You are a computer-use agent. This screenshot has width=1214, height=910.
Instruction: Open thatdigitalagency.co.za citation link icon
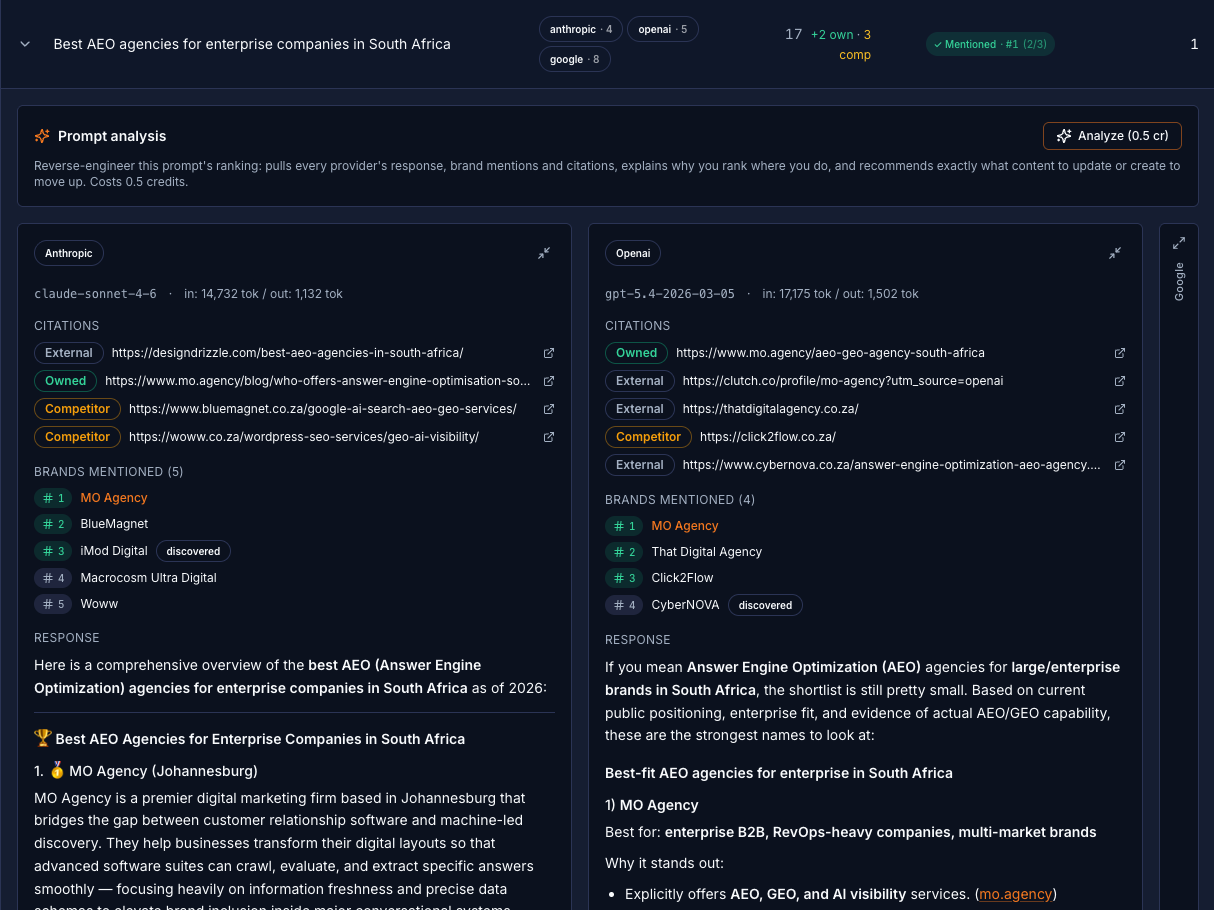click(x=1120, y=409)
